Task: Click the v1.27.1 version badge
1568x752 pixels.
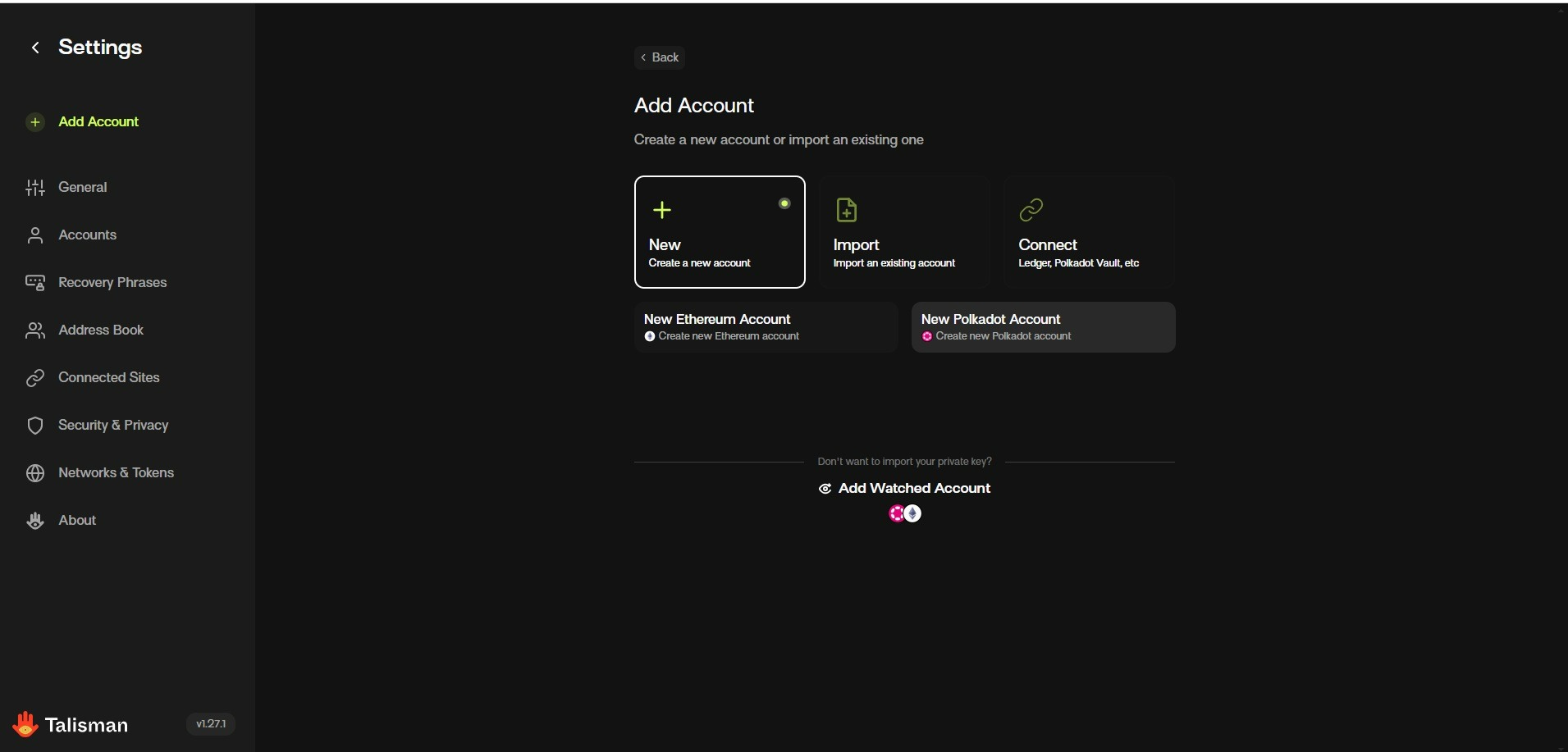Action: pos(211,724)
